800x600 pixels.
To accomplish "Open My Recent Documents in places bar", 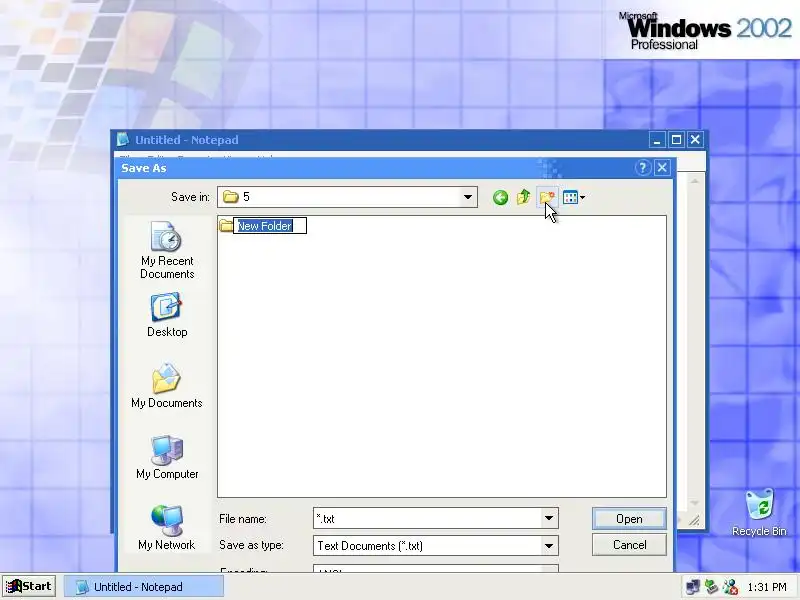I will point(167,251).
